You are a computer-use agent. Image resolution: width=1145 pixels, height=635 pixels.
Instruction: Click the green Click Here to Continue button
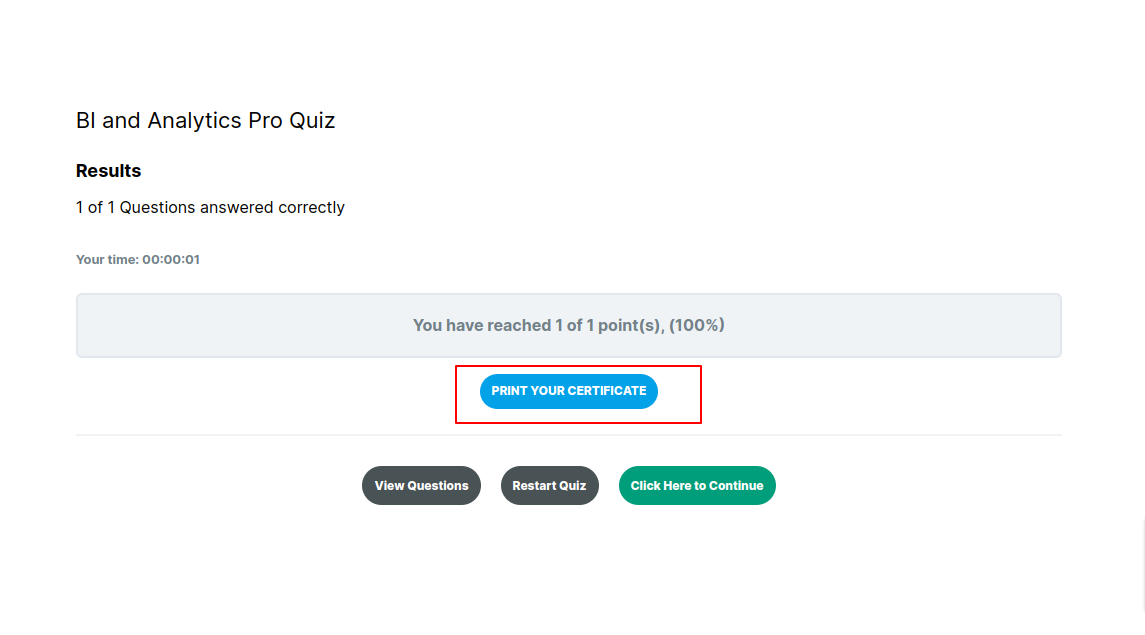point(697,485)
